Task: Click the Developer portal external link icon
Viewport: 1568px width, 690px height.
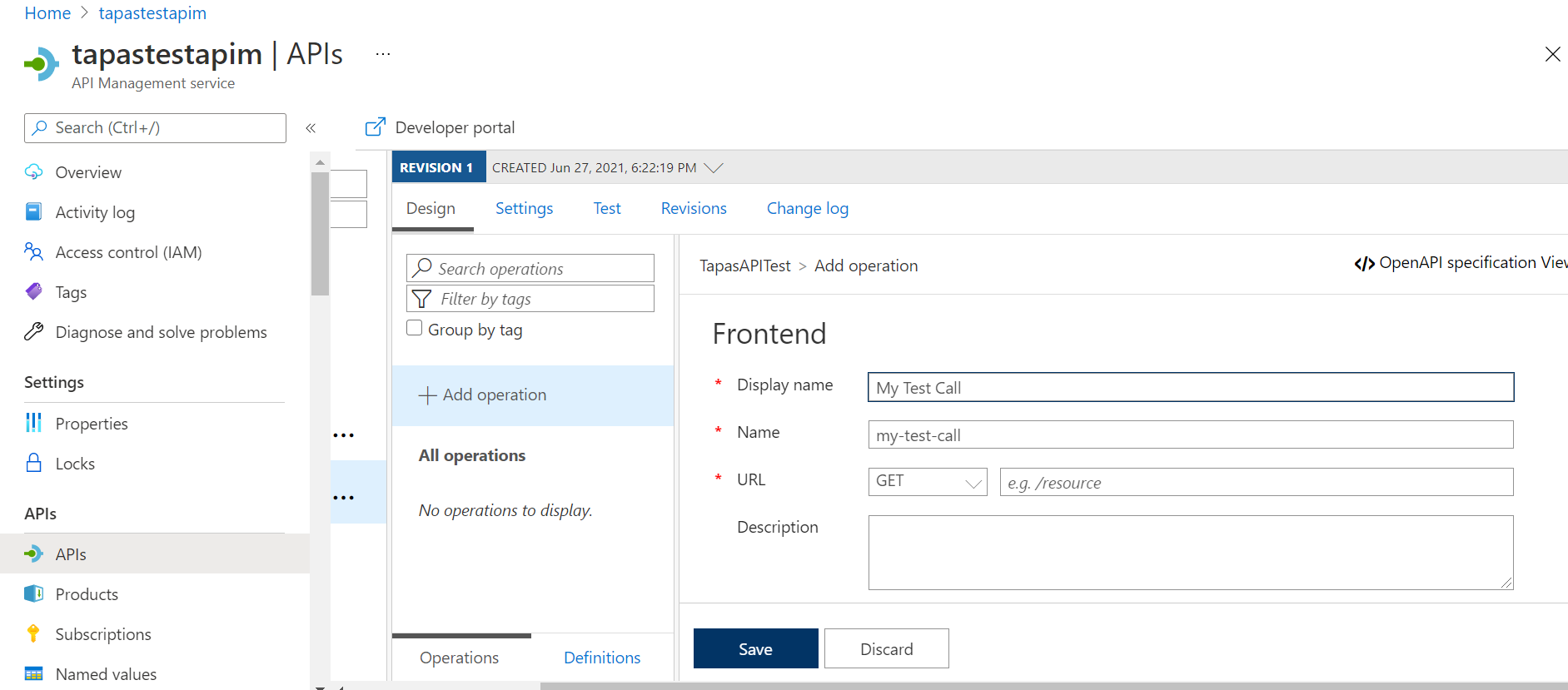Action: (376, 127)
